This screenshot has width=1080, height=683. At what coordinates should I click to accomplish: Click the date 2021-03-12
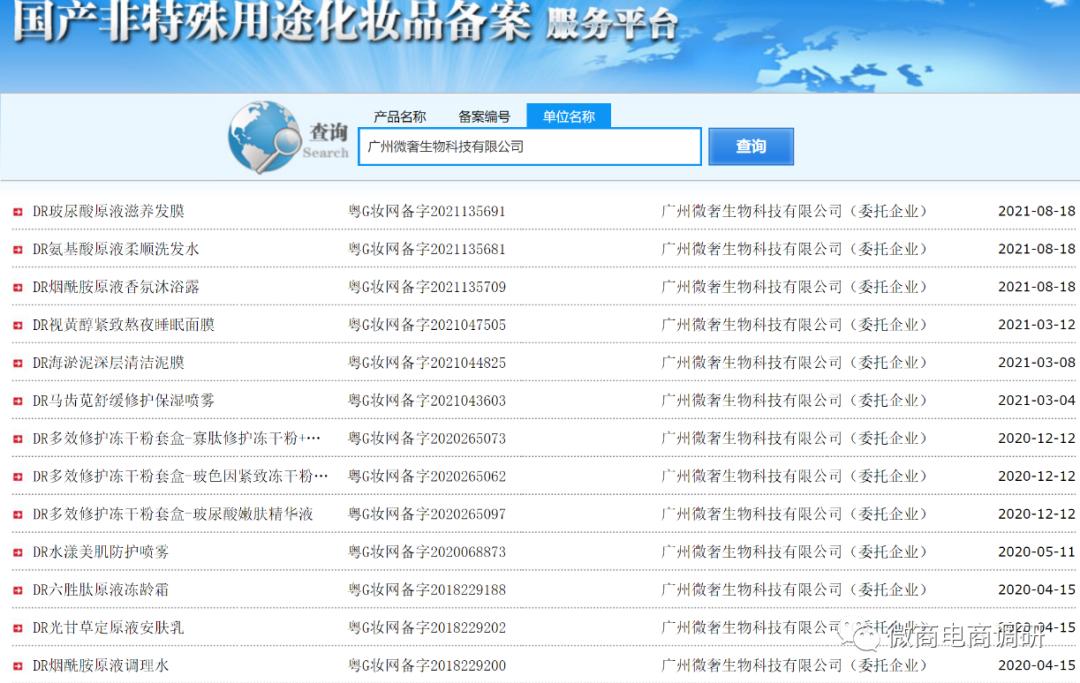pos(1037,325)
